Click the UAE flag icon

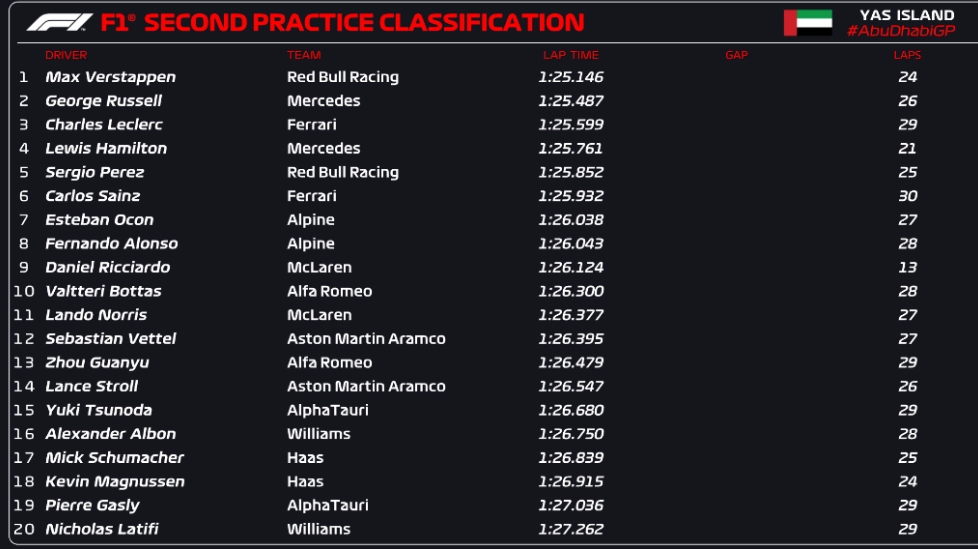pos(808,23)
